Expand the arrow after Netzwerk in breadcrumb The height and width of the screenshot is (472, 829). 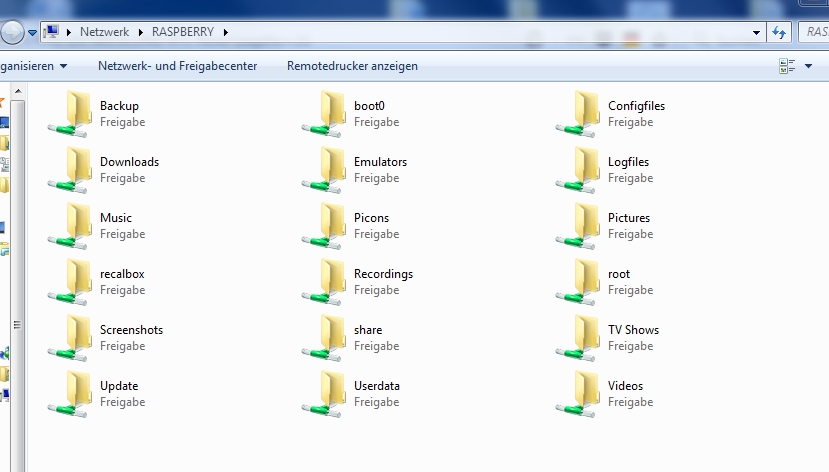pos(141,32)
